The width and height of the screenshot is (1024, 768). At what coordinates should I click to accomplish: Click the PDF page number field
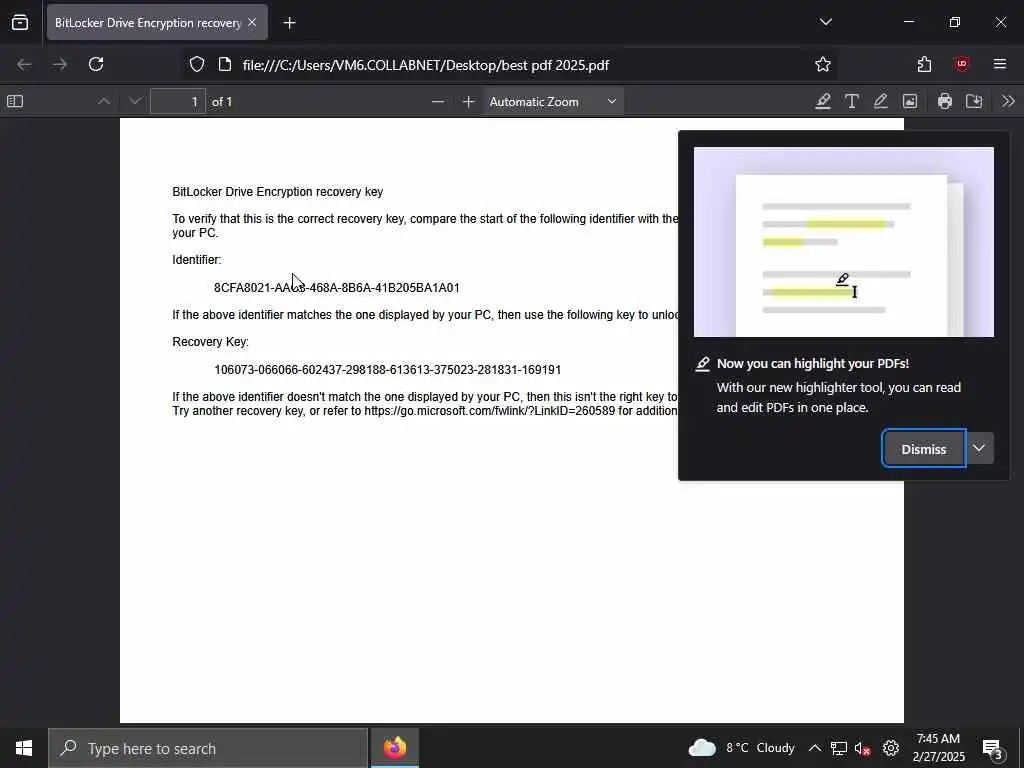tap(178, 101)
